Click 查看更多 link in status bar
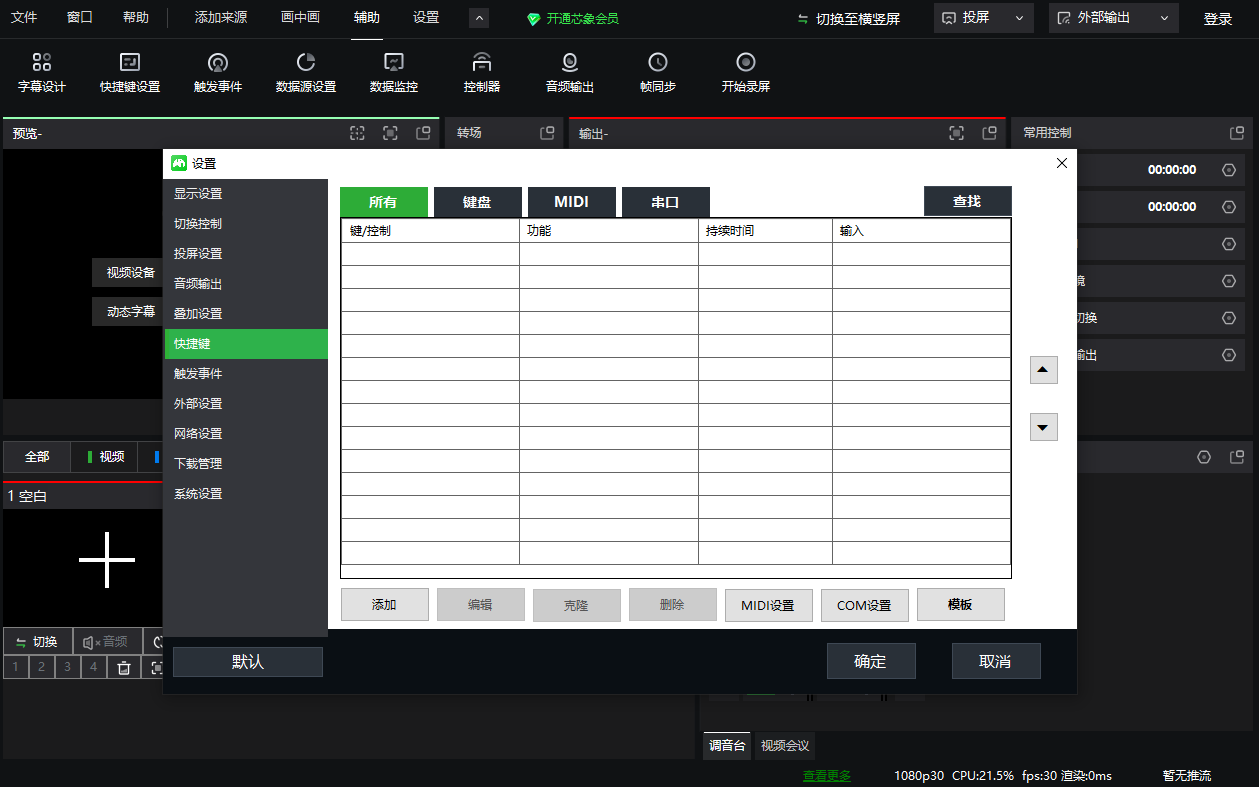1259x787 pixels. [x=827, y=776]
